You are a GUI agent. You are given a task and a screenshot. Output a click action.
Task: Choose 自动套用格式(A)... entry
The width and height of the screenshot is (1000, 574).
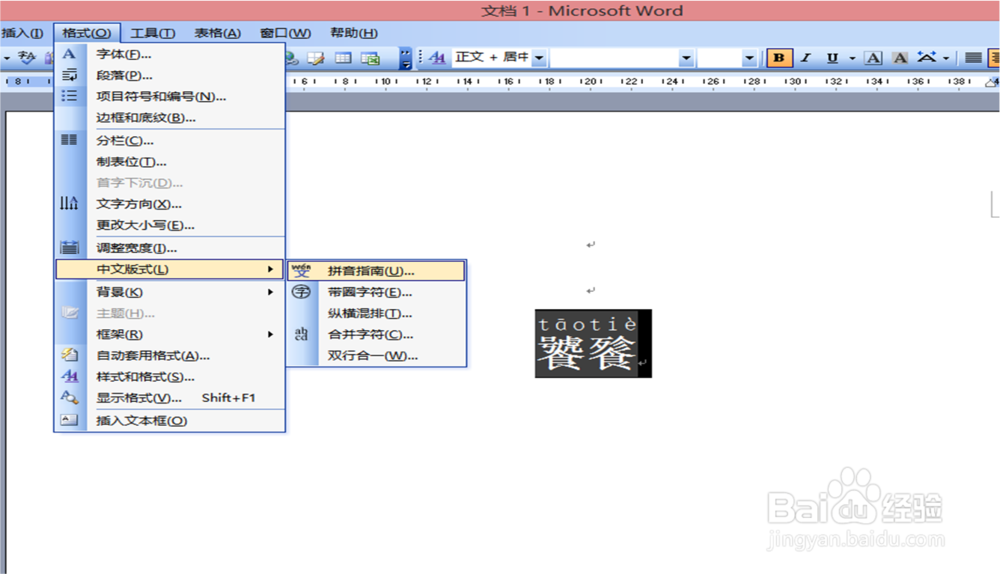pyautogui.click(x=170, y=355)
